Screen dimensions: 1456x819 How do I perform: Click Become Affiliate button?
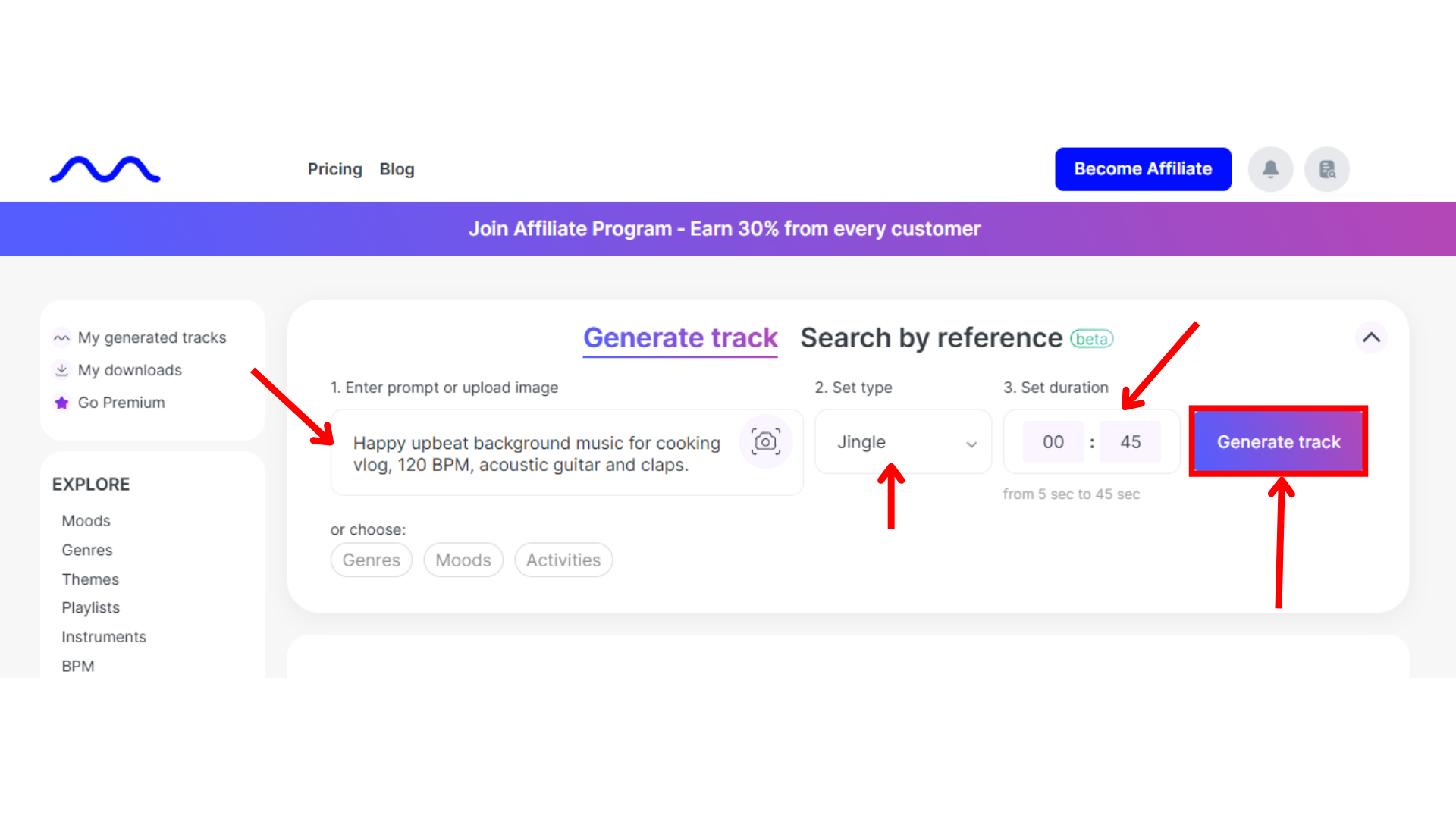click(1143, 169)
